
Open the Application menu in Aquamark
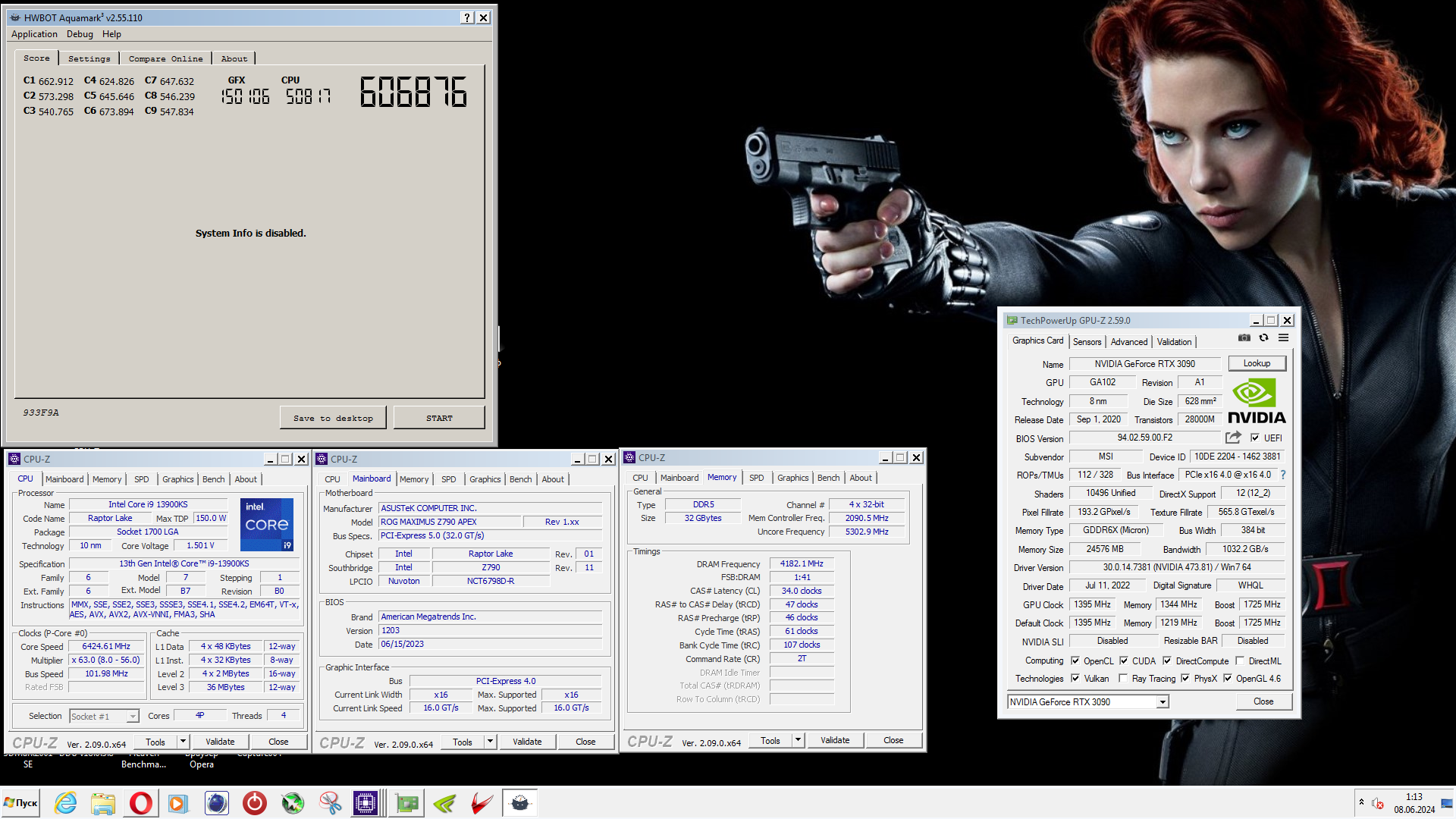[34, 34]
